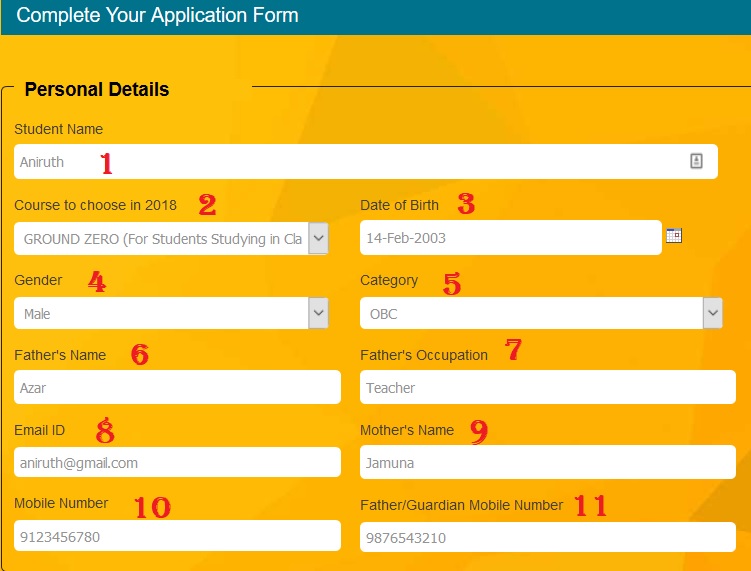The height and width of the screenshot is (571, 751).
Task: Click the Mother's Name field with Jamuna
Action: [x=547, y=462]
